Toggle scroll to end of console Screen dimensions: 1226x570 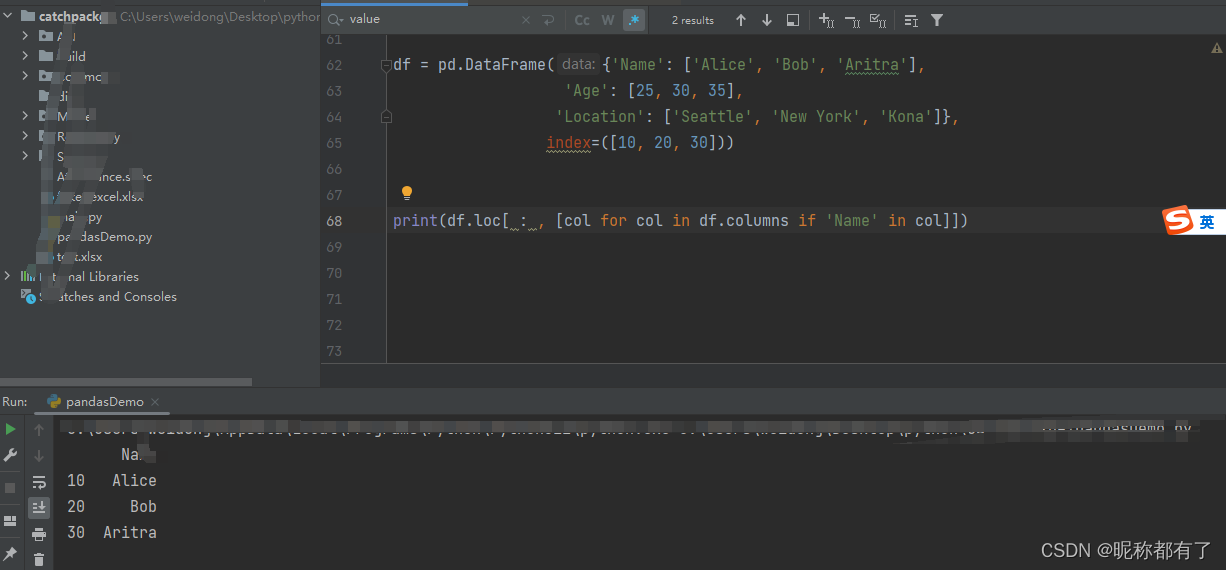coord(39,508)
